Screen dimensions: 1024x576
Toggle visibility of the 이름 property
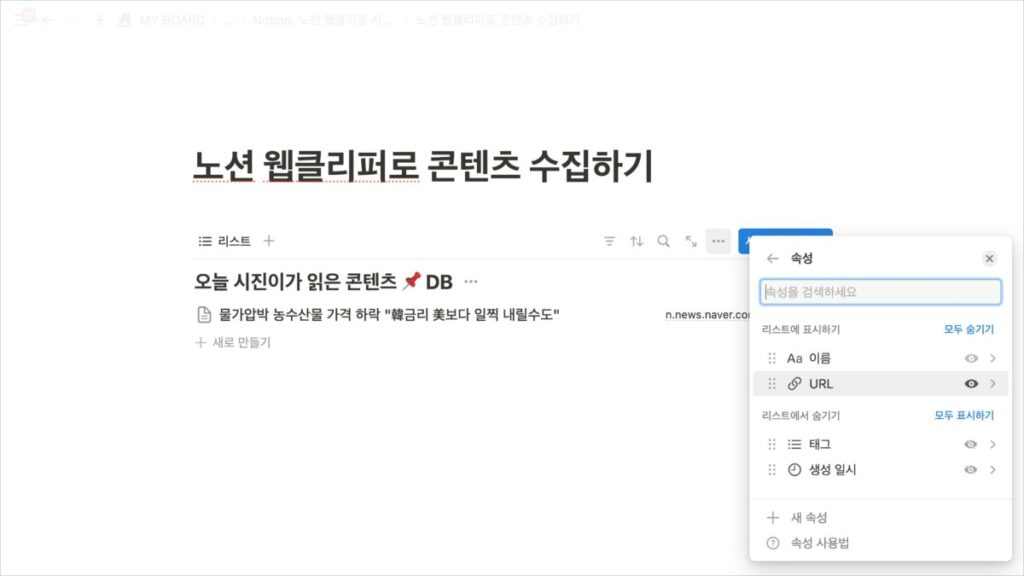969,357
